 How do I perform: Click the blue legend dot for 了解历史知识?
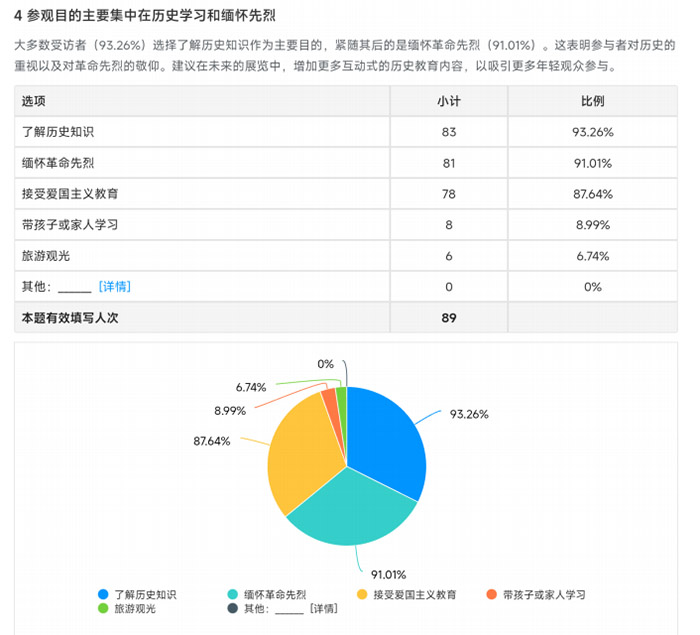[102, 594]
